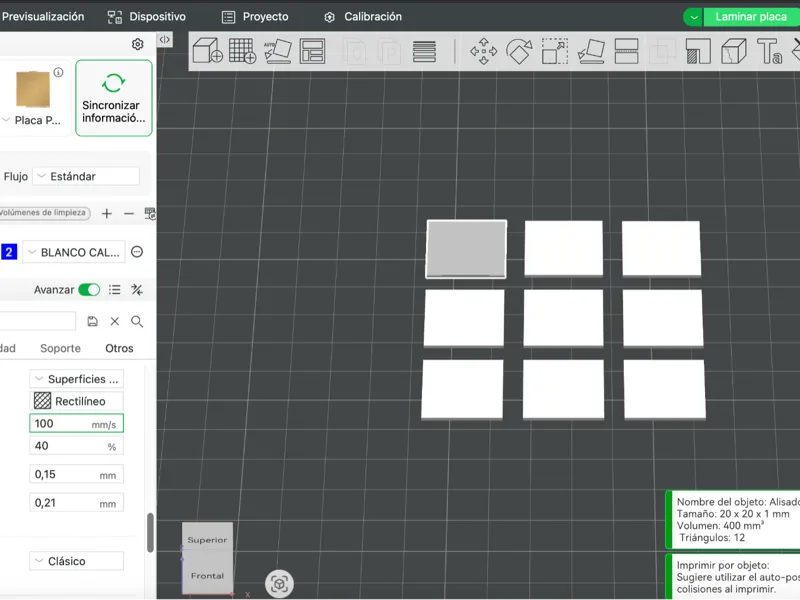Select the Text shape tool
The width and height of the screenshot is (800, 600).
tap(769, 51)
